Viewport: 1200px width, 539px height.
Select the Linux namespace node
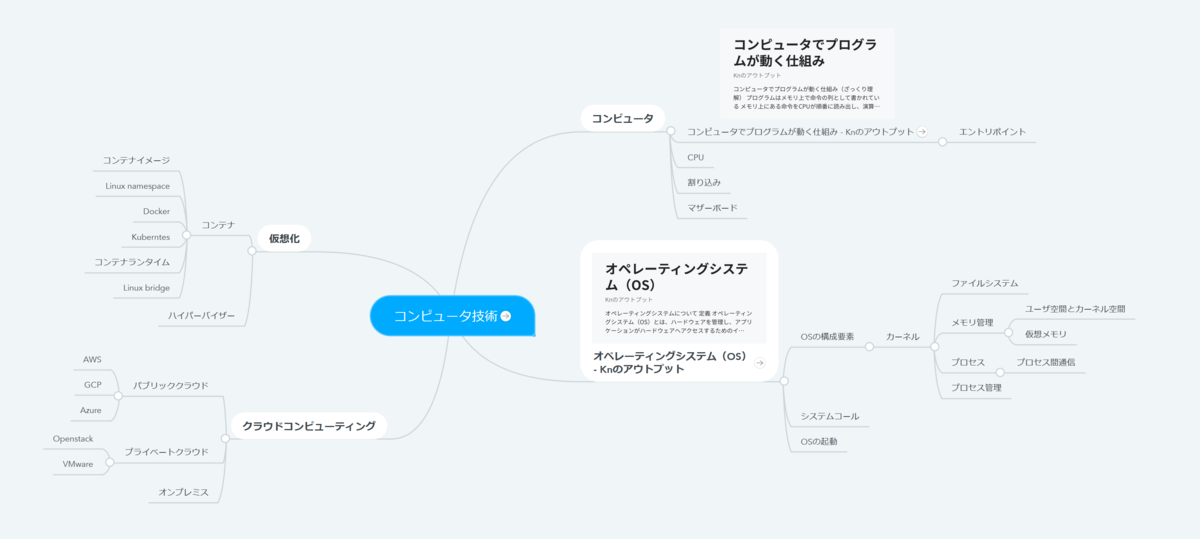(138, 186)
